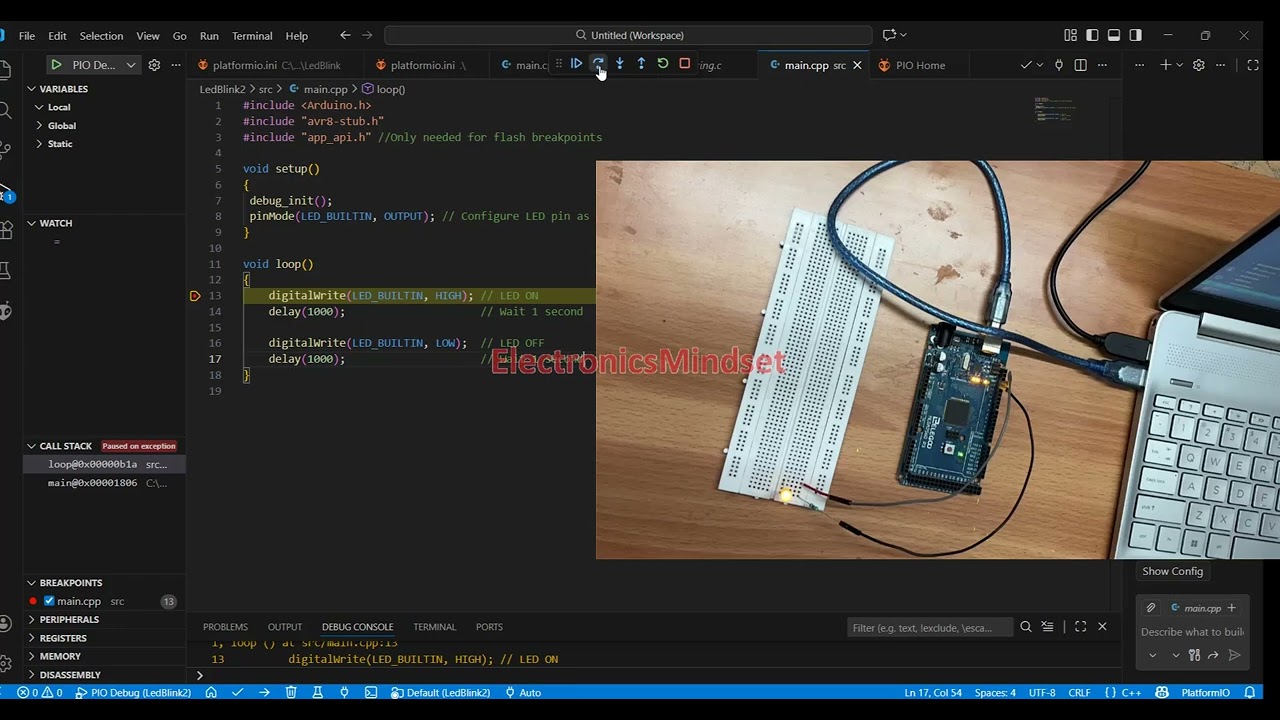The image size is (1280, 720).
Task: Toggle the breakpoint on line 13
Action: pyautogui.click(x=195, y=296)
